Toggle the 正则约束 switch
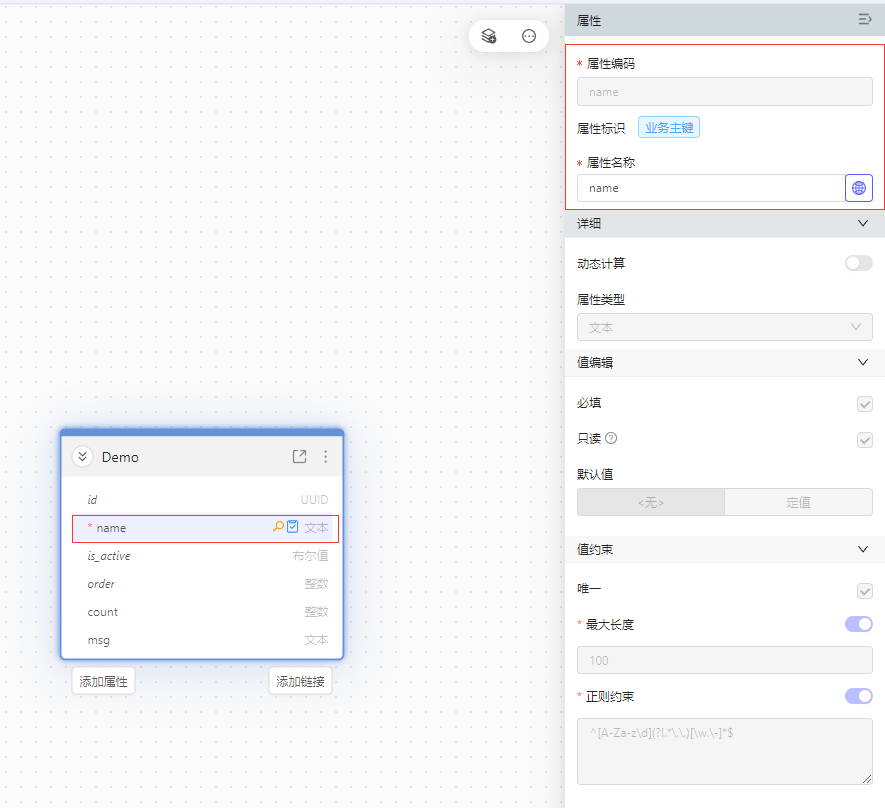The height and width of the screenshot is (808, 885). (x=858, y=696)
